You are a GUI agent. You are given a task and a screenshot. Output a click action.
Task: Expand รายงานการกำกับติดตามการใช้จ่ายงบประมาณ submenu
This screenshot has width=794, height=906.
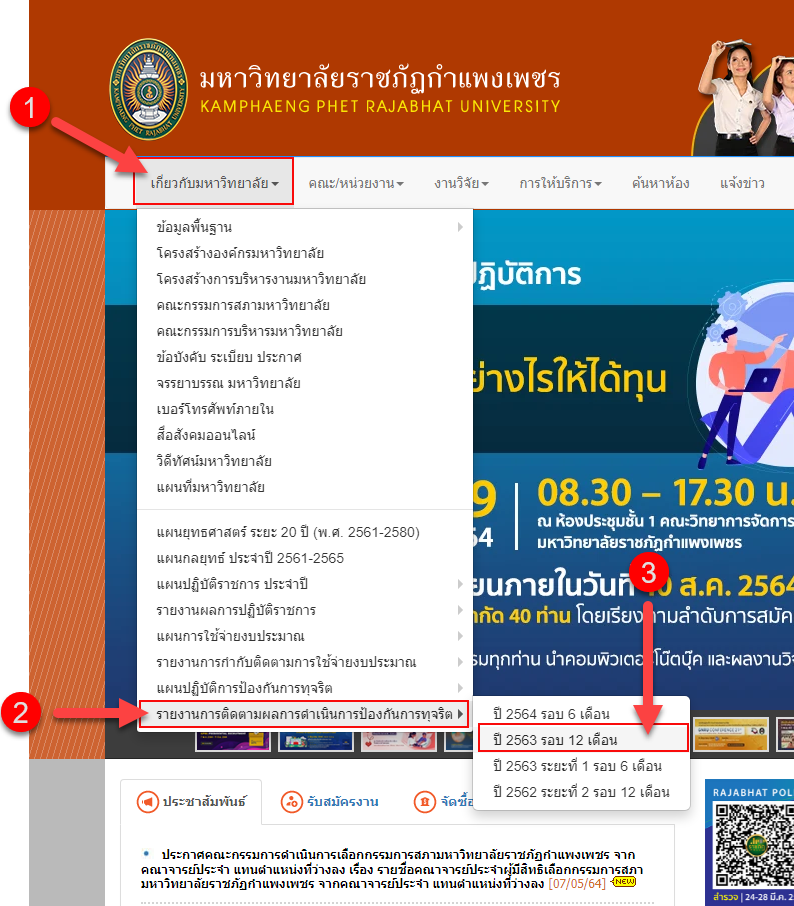pyautogui.click(x=305, y=662)
